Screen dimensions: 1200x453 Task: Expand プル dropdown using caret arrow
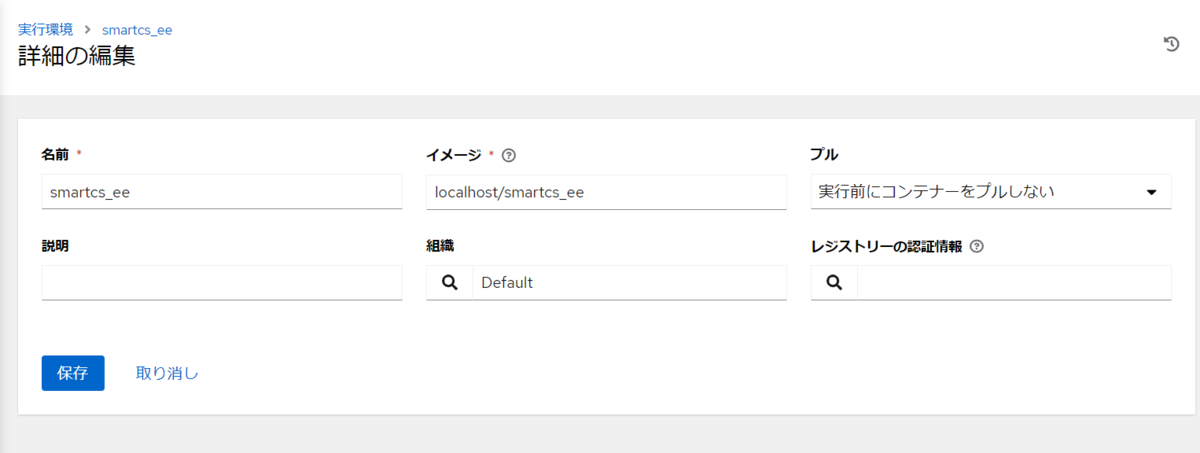[x=1151, y=192]
